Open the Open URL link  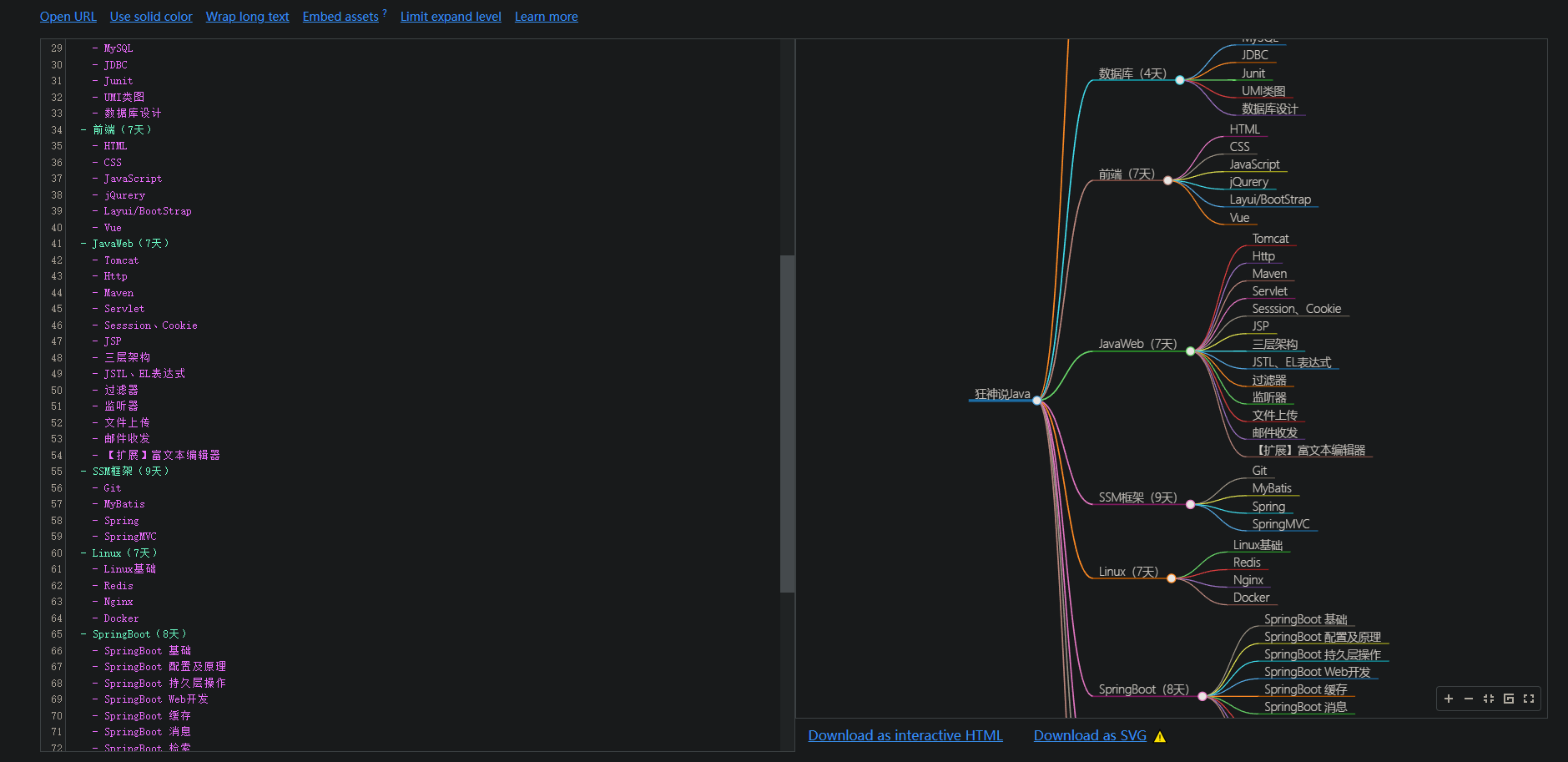pyautogui.click(x=68, y=17)
